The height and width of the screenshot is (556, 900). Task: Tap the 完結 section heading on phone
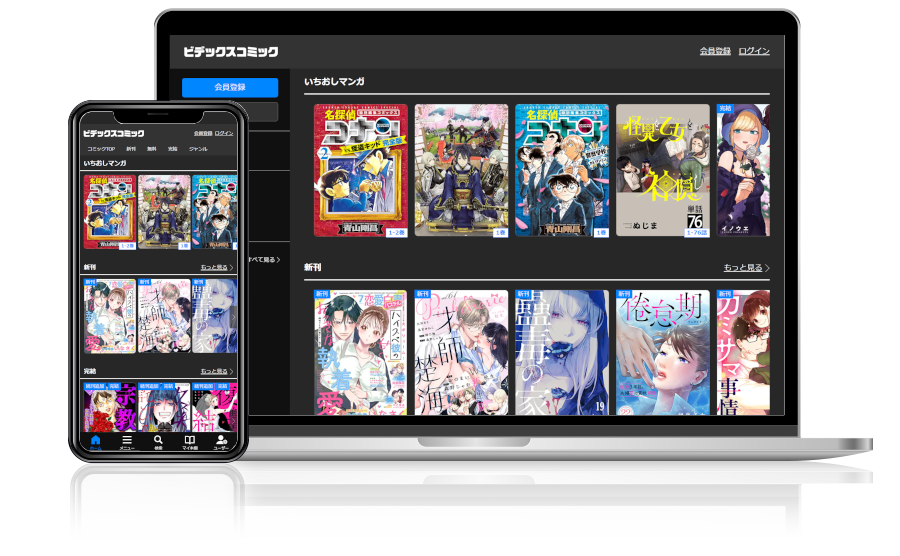90,372
